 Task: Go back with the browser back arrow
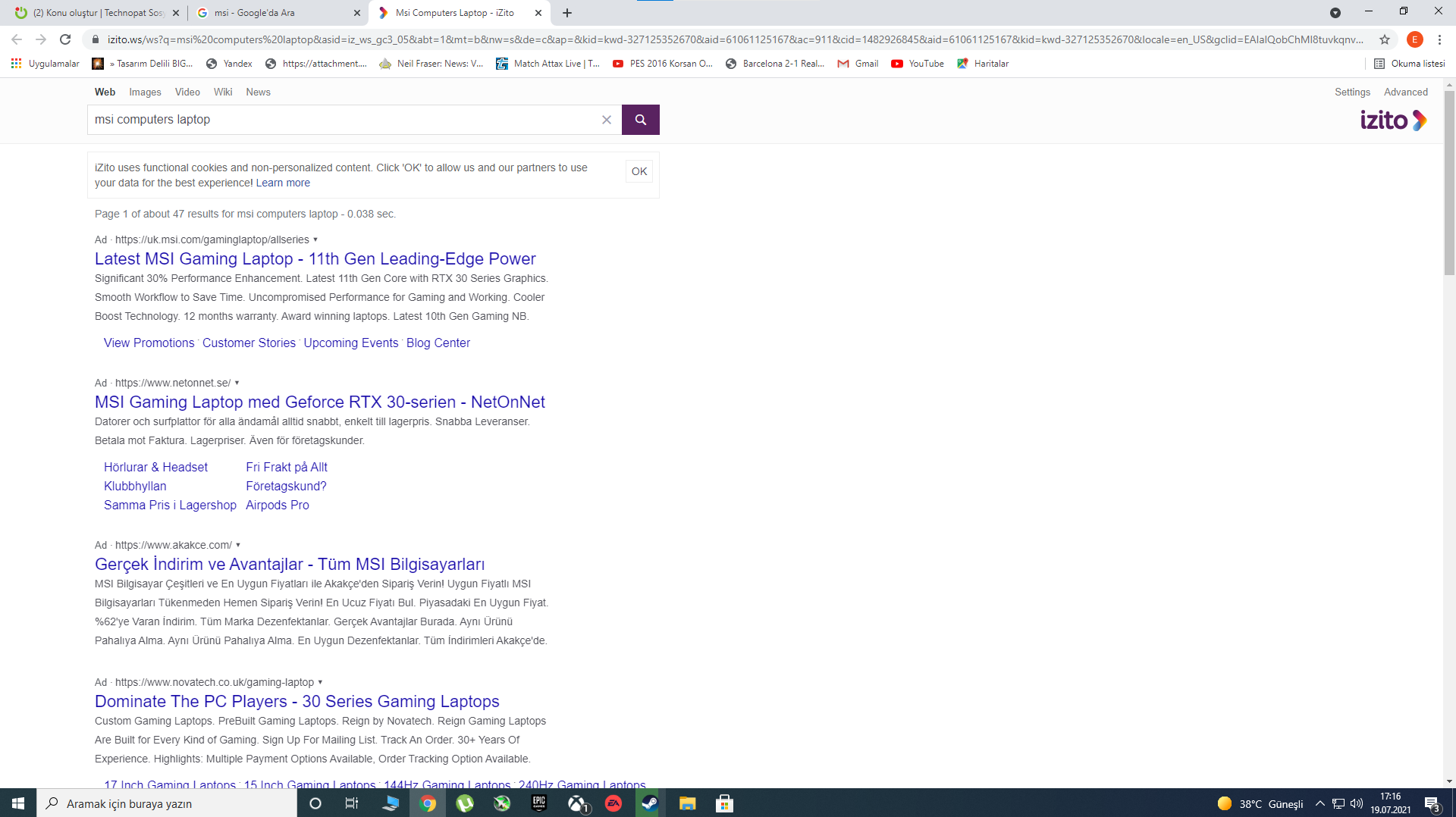pos(17,39)
